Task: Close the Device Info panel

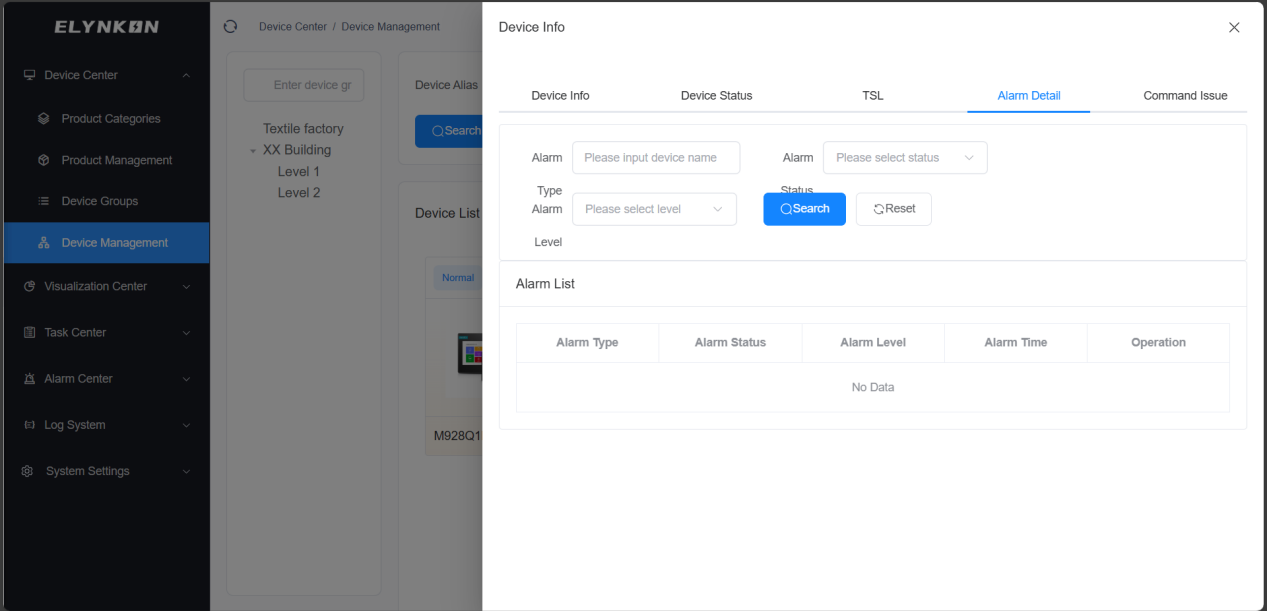Action: tap(1234, 28)
